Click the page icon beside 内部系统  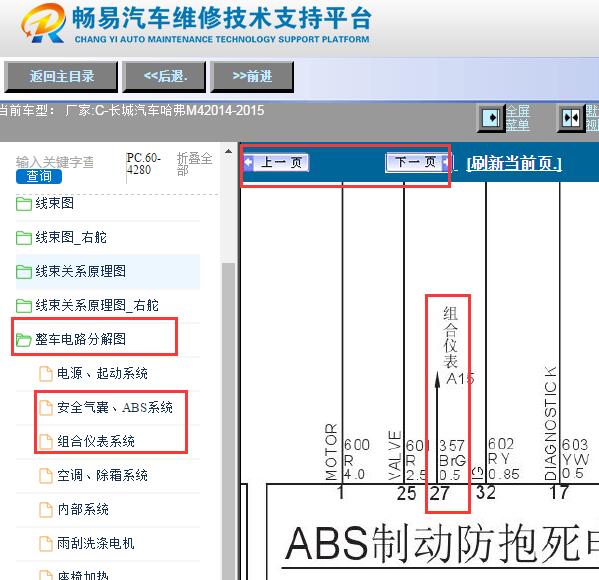46,510
